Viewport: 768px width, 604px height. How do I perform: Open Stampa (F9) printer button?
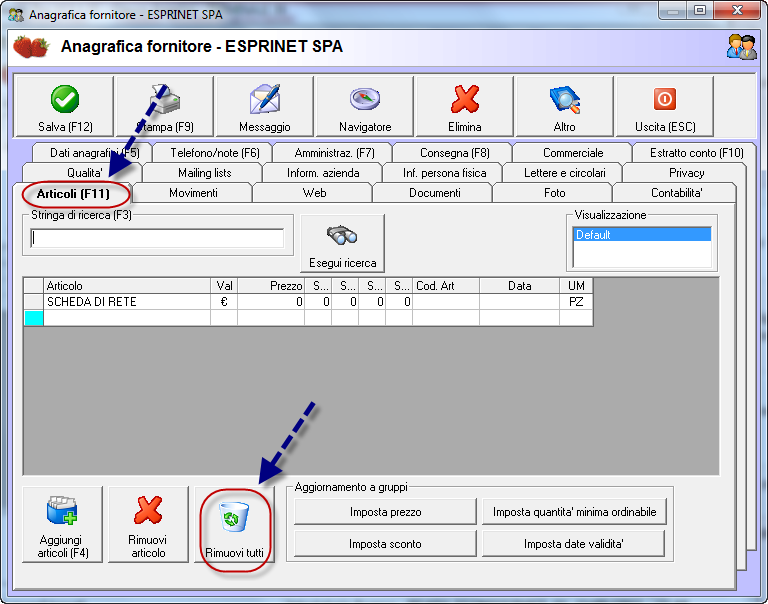(x=165, y=106)
